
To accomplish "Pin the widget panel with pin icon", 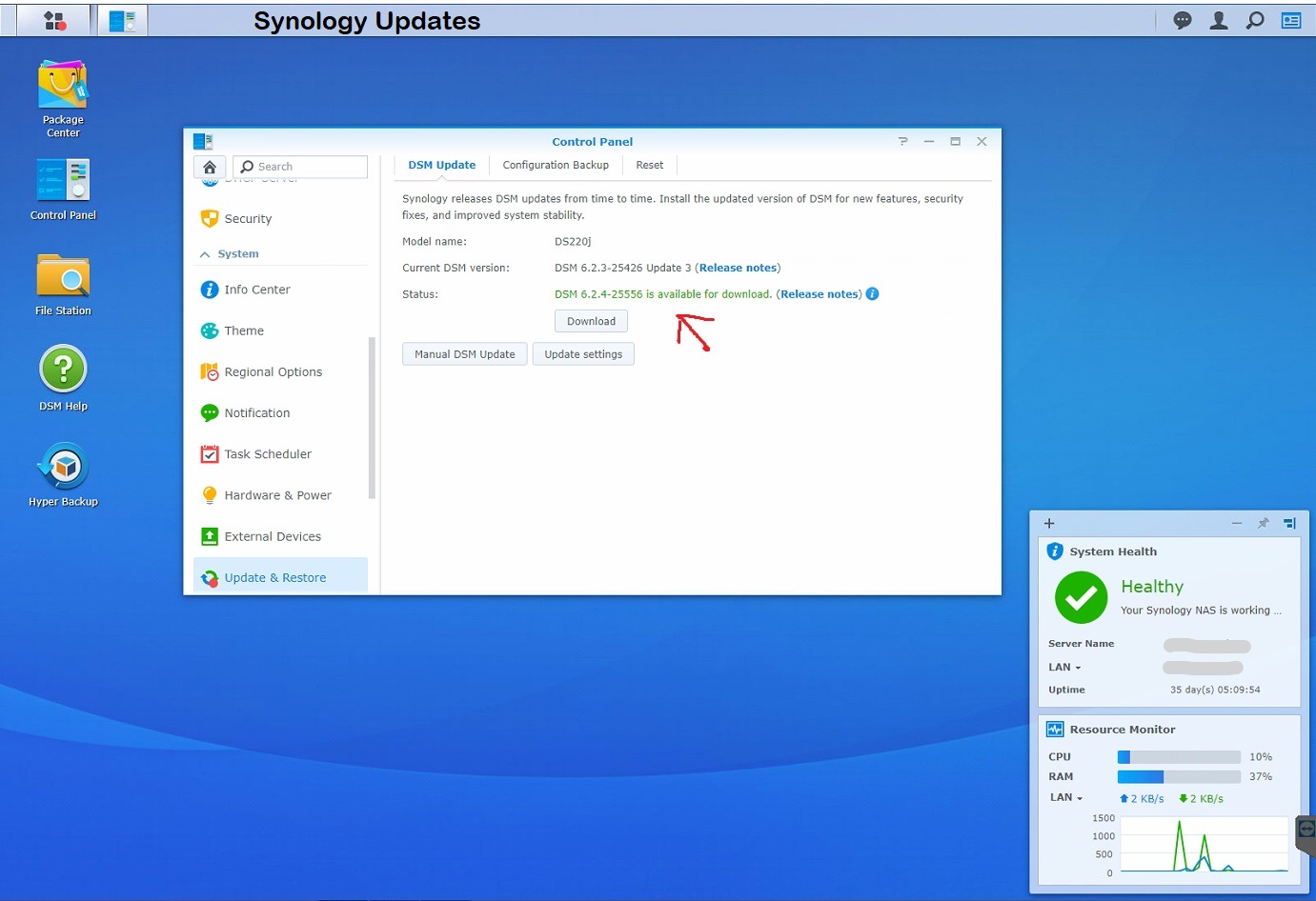I will (x=1264, y=523).
